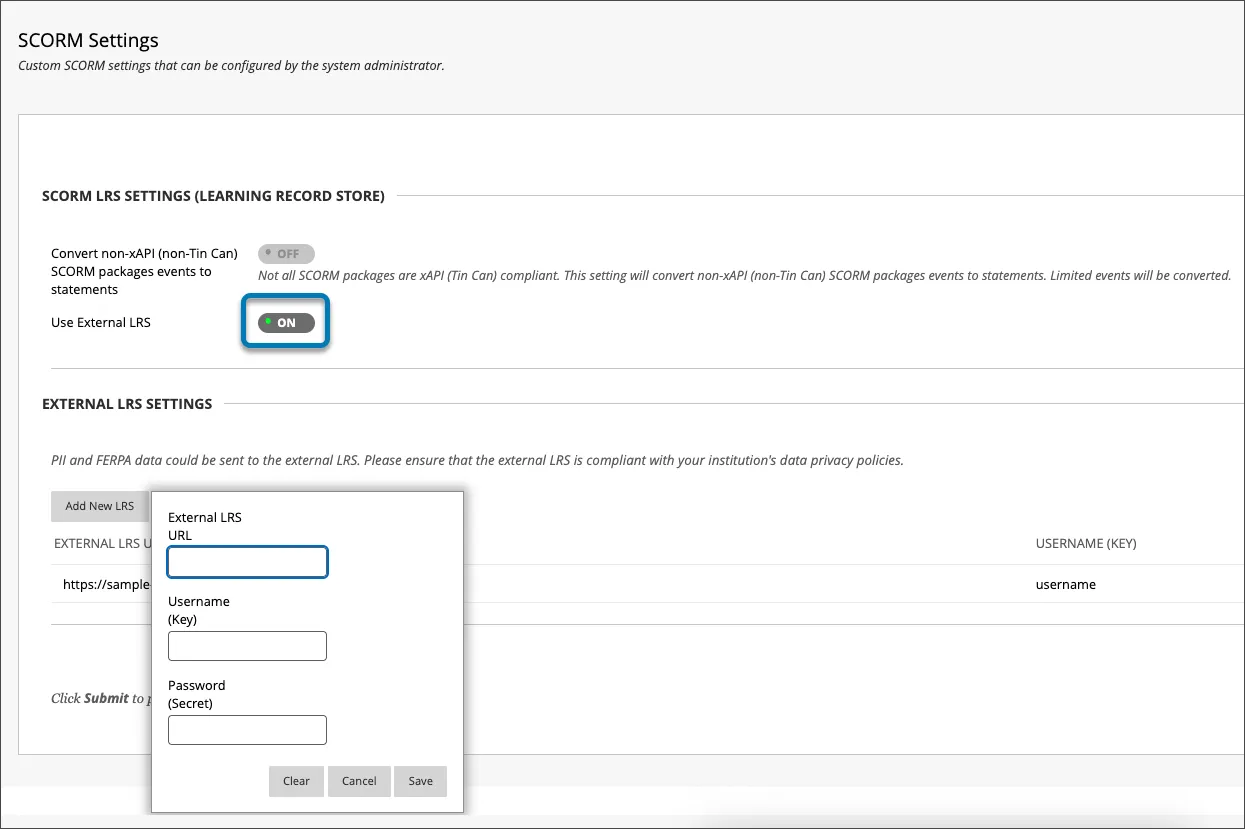Enable the Convert non-xAPI SCORM packages toggle
Screen dimensions: 1245x829
pos(285,253)
